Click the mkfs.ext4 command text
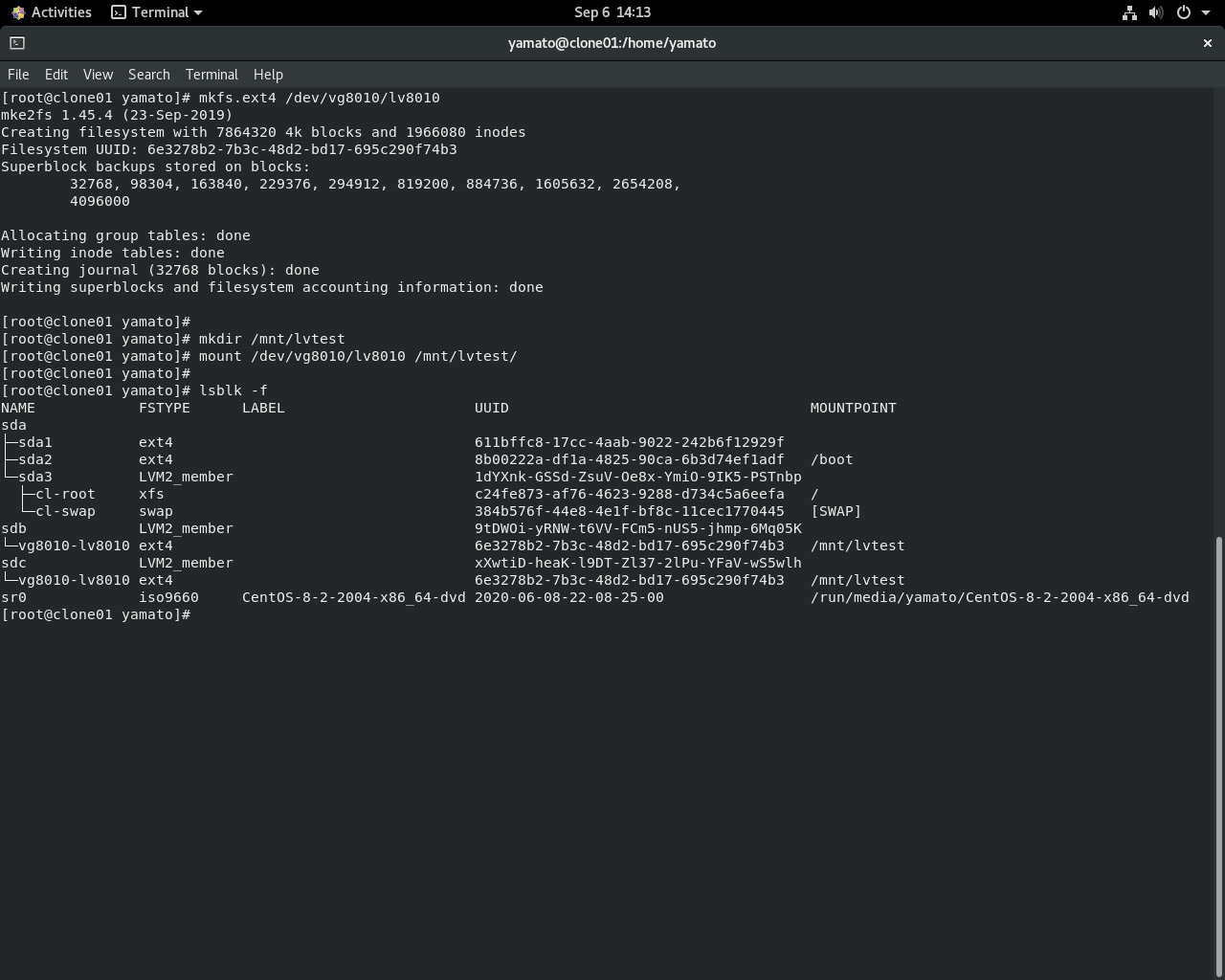The width and height of the screenshot is (1225, 980). (x=319, y=98)
